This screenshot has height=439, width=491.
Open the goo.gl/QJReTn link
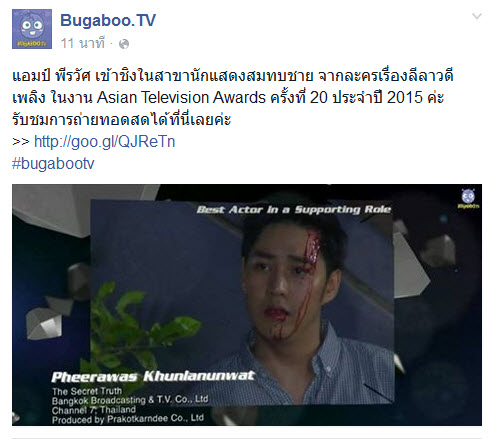(105, 141)
